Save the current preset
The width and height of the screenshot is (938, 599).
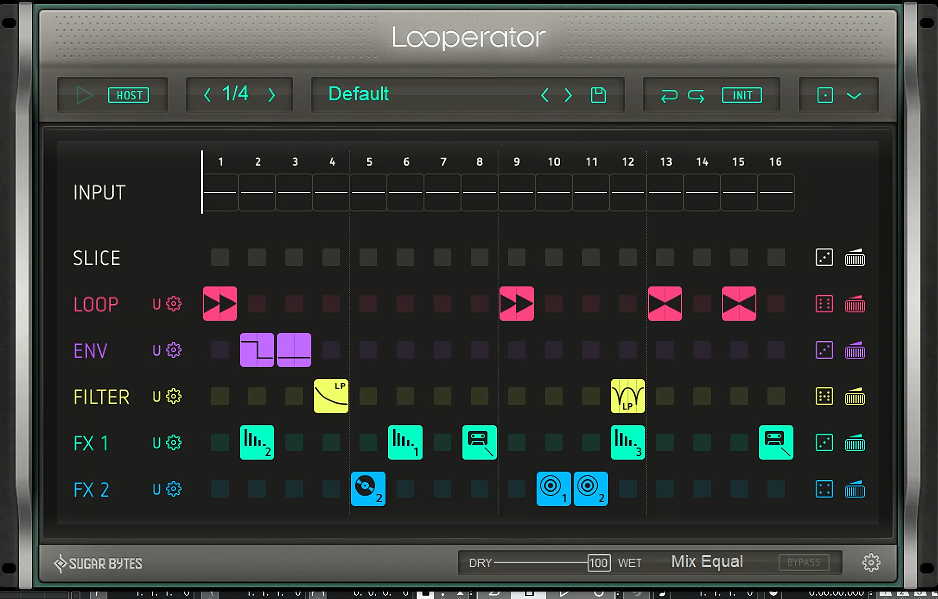point(598,95)
